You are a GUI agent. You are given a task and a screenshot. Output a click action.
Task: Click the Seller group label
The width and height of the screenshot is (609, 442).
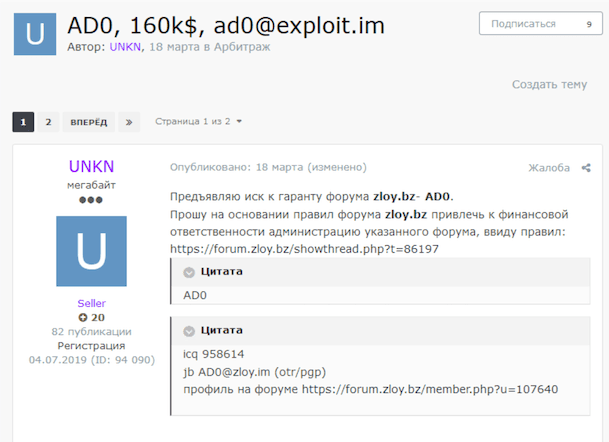click(x=91, y=303)
